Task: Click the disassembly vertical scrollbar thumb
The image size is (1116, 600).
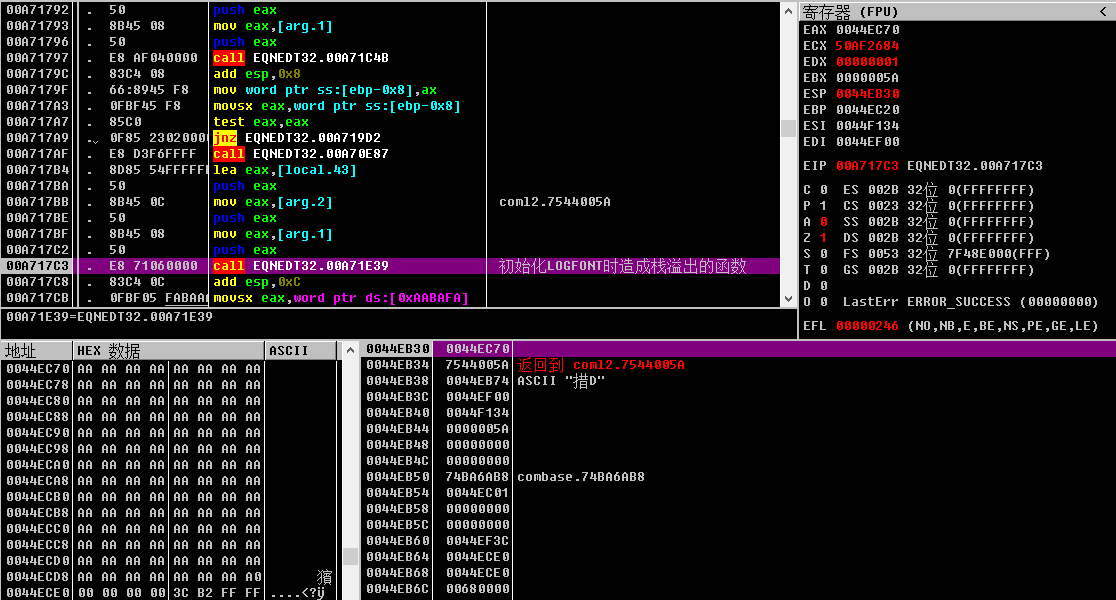Action: pos(788,128)
